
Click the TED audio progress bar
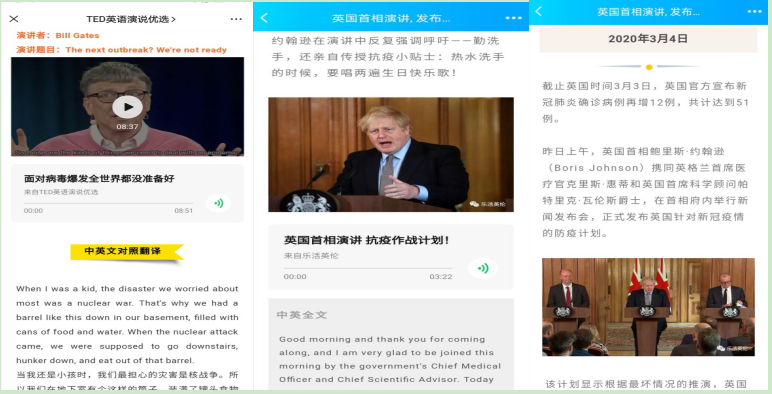click(x=108, y=203)
